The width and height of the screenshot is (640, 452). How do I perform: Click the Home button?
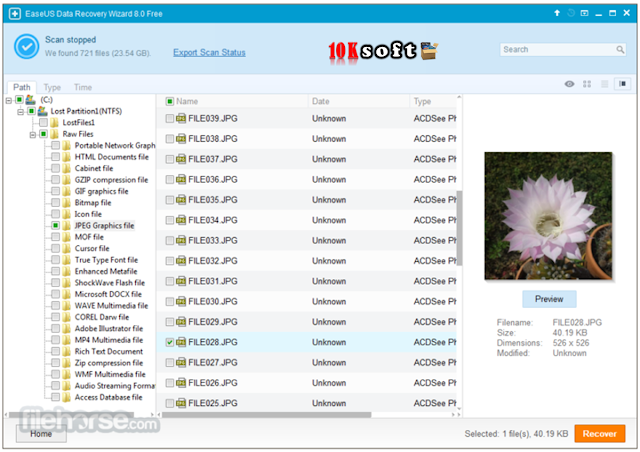(x=41, y=434)
